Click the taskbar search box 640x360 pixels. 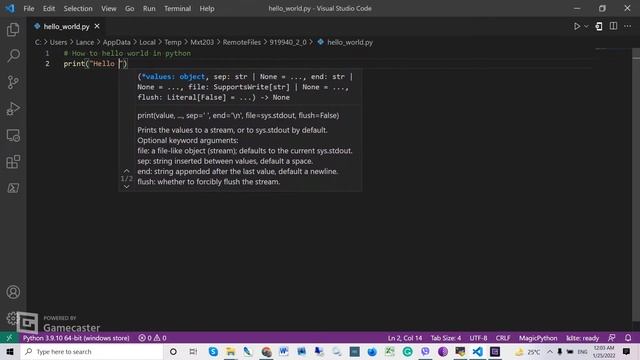[92, 351]
